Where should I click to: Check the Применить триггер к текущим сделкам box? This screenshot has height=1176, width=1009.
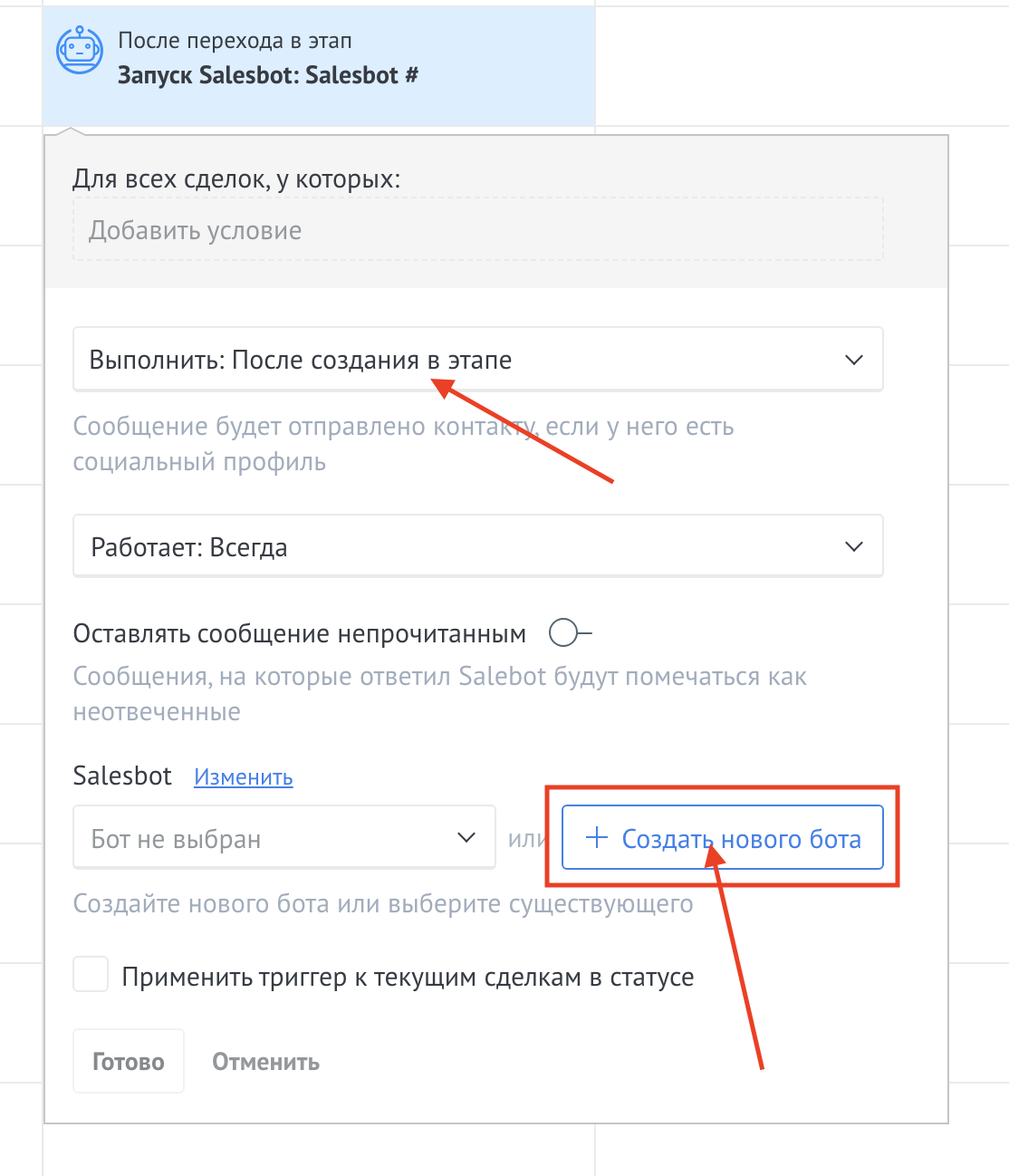[x=91, y=976]
